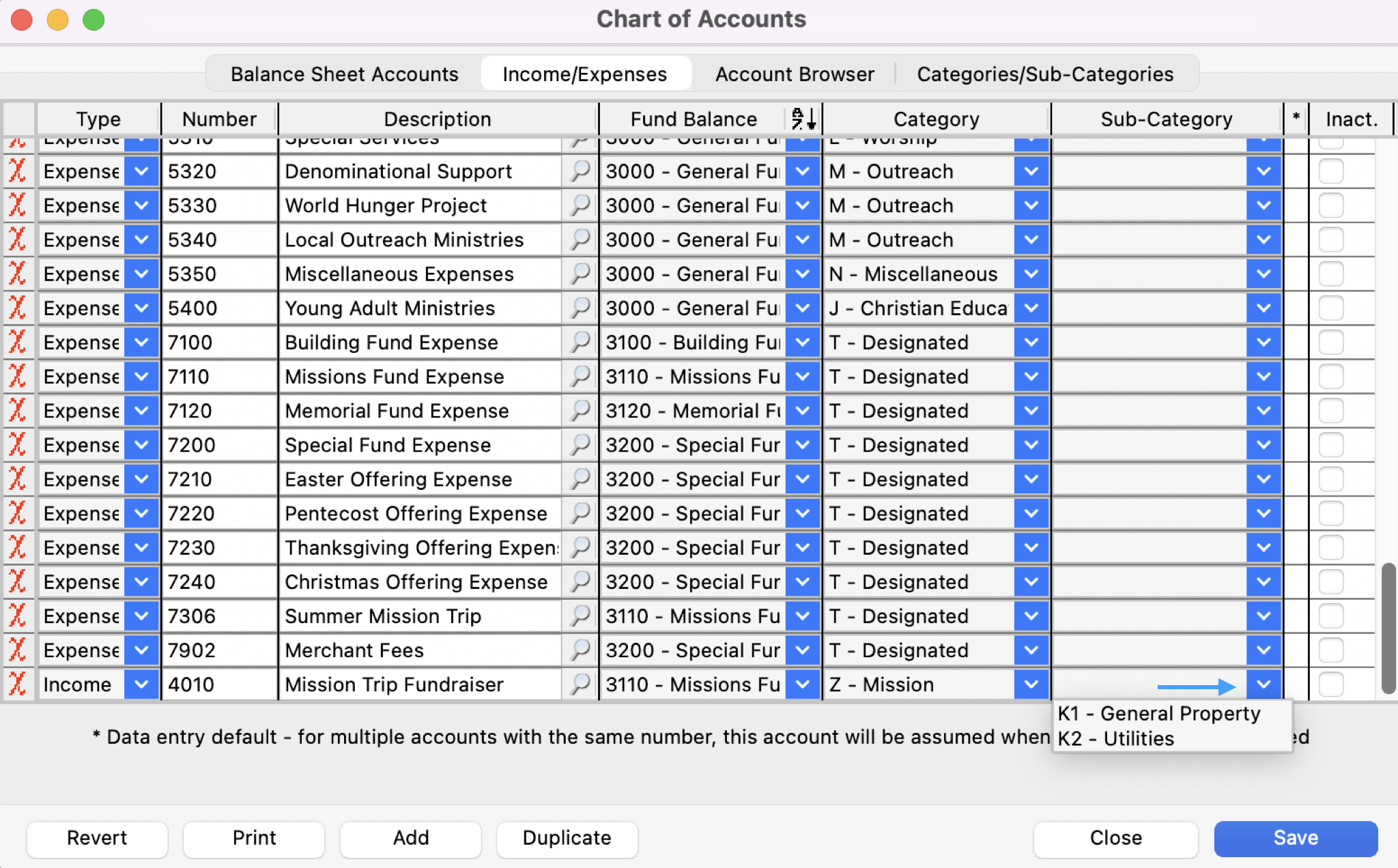
Task: Click the delete X for account 7200
Action: (x=18, y=445)
